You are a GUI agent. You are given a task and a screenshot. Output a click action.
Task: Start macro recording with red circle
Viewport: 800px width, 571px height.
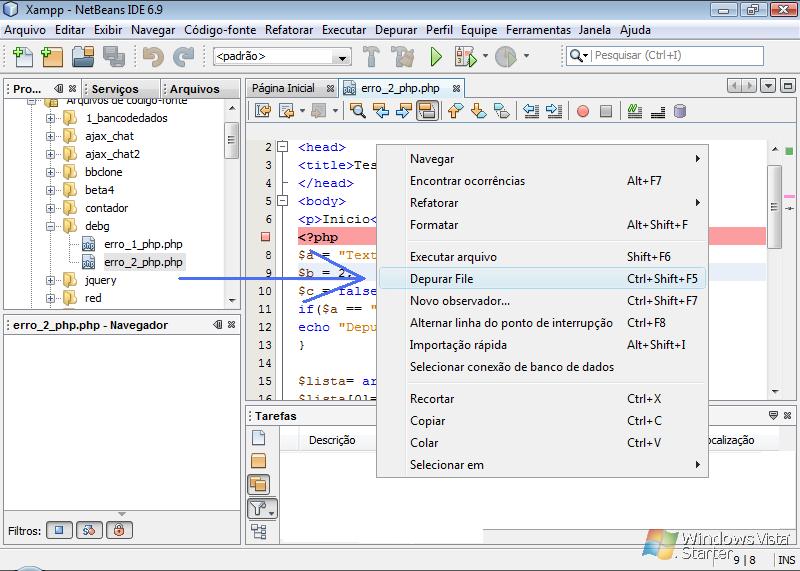[x=583, y=111]
